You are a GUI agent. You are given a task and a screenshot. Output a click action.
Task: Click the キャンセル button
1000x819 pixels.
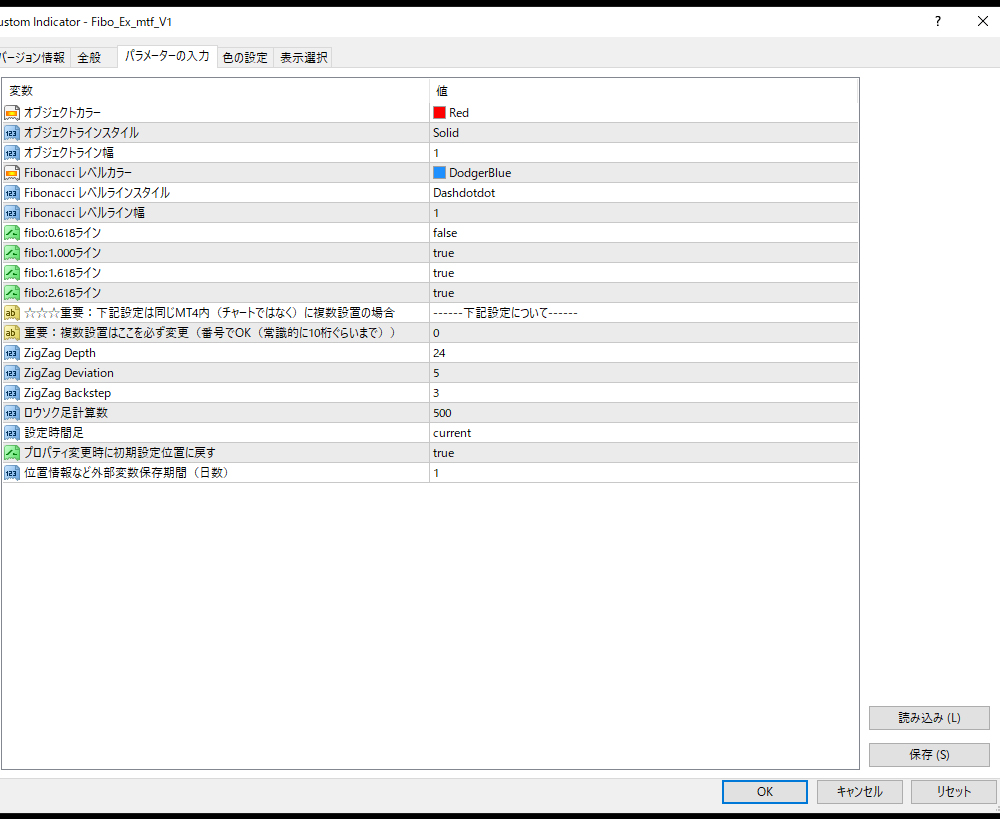[x=860, y=792]
